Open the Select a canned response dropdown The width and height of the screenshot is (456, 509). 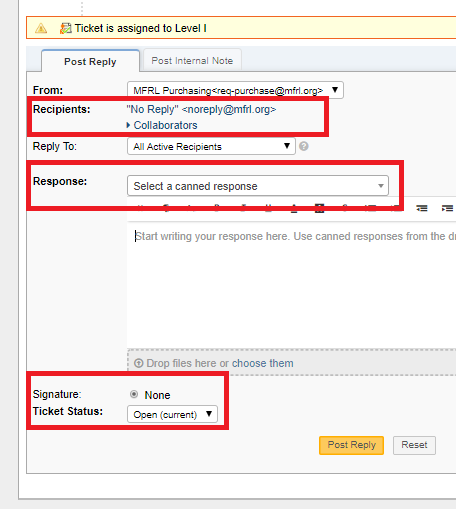tap(258, 186)
